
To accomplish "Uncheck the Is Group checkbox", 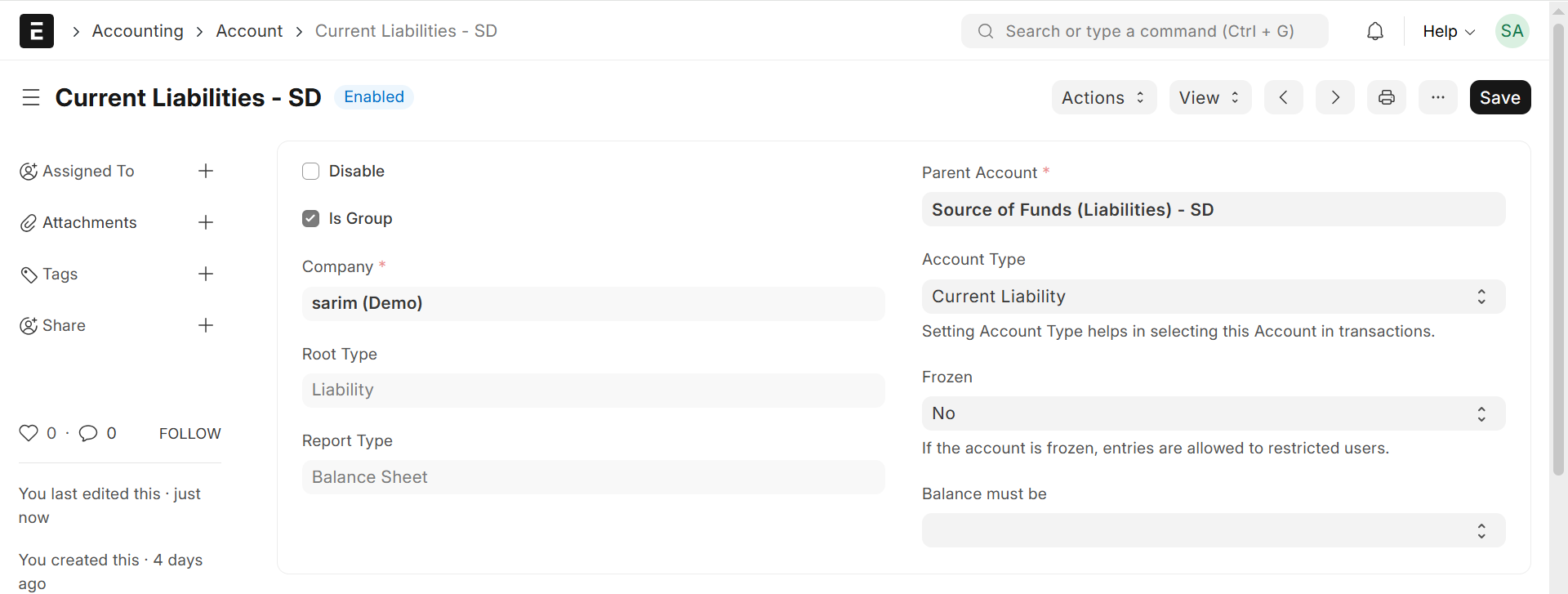I will coord(311,219).
